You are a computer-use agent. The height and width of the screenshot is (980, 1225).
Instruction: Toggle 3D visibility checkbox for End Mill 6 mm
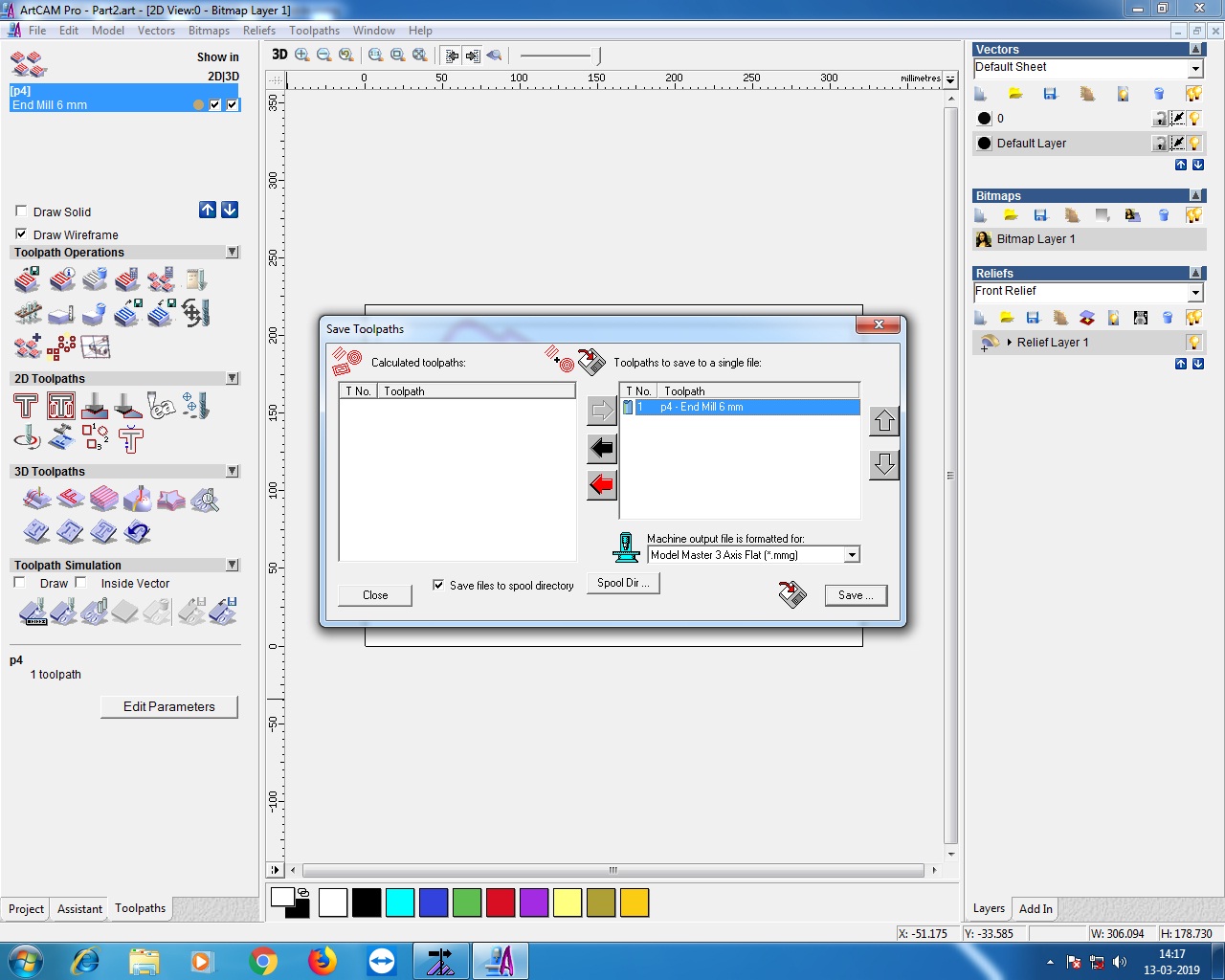(232, 104)
